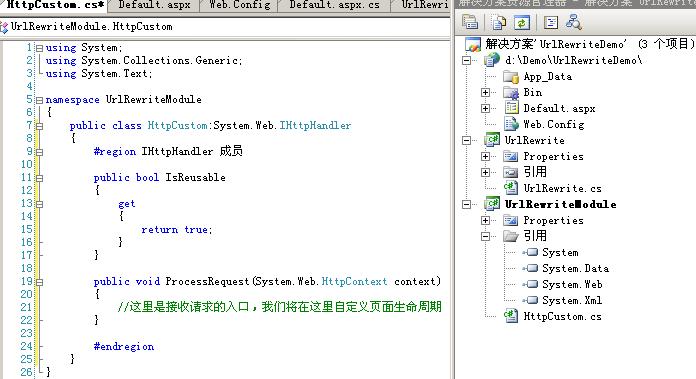Click the Default.aspx file icon
696x379 pixels.
511,108
